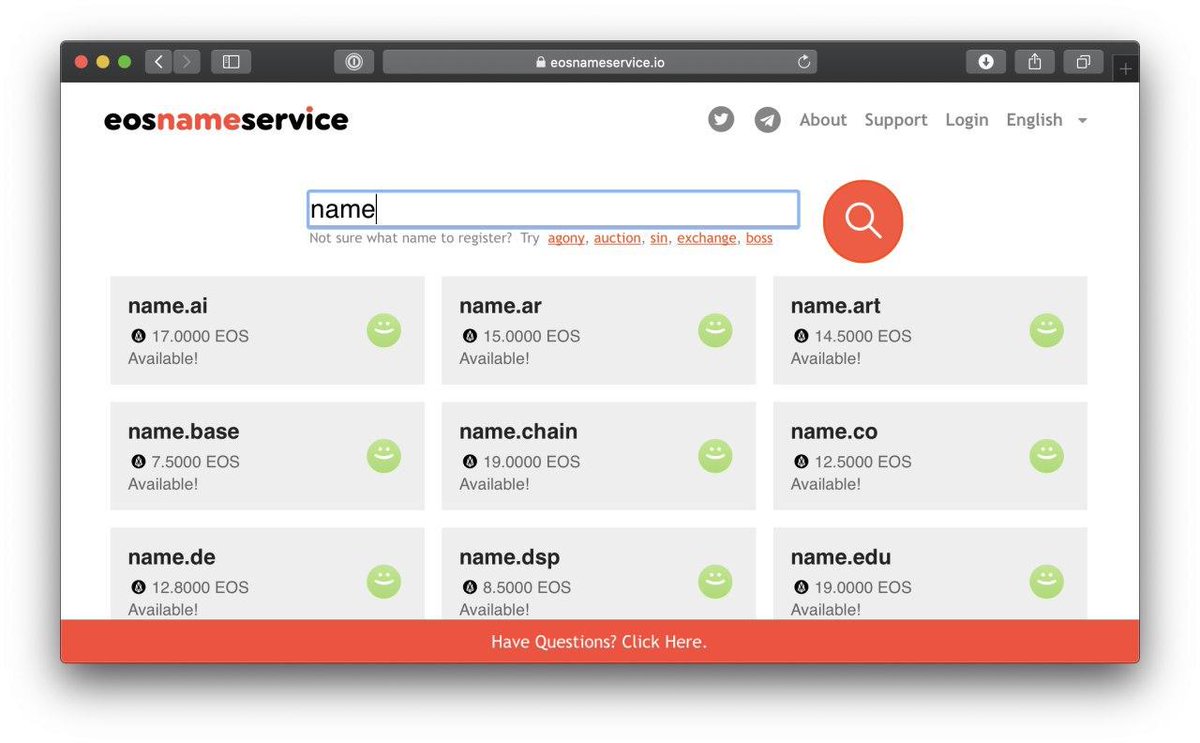Open the eosnameservice Twitter page icon
The width and height of the screenshot is (1200, 743).
pos(721,120)
